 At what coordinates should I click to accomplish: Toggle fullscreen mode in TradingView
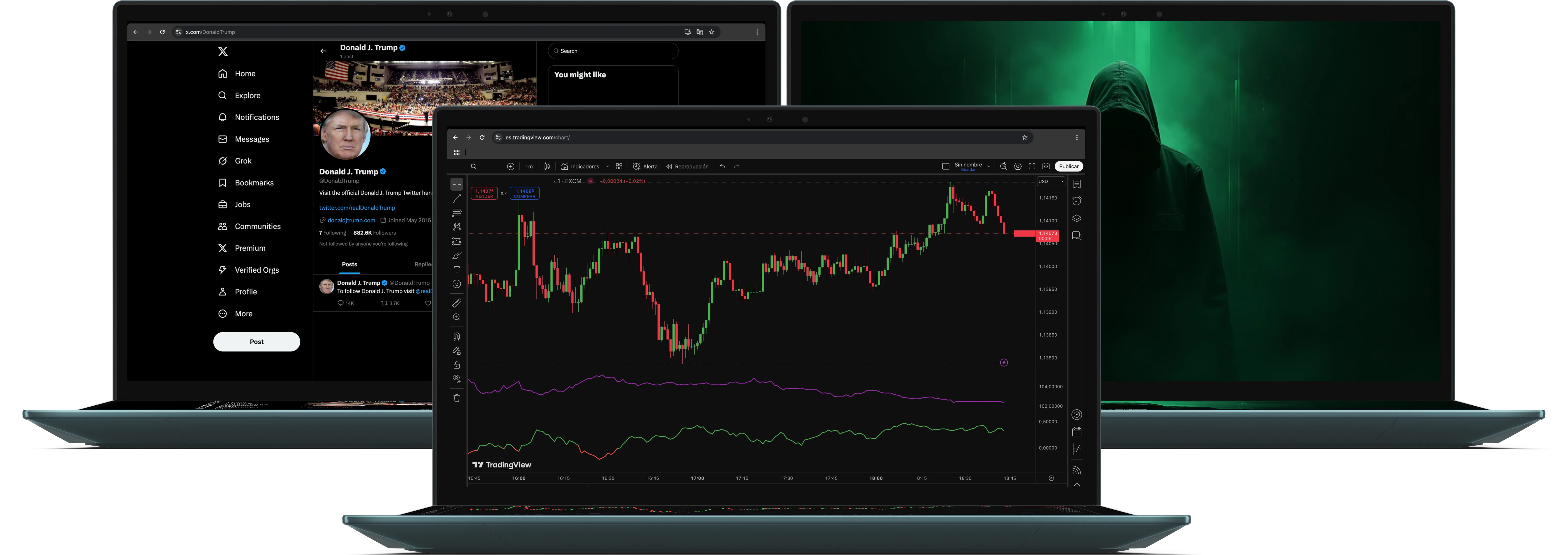point(1032,166)
